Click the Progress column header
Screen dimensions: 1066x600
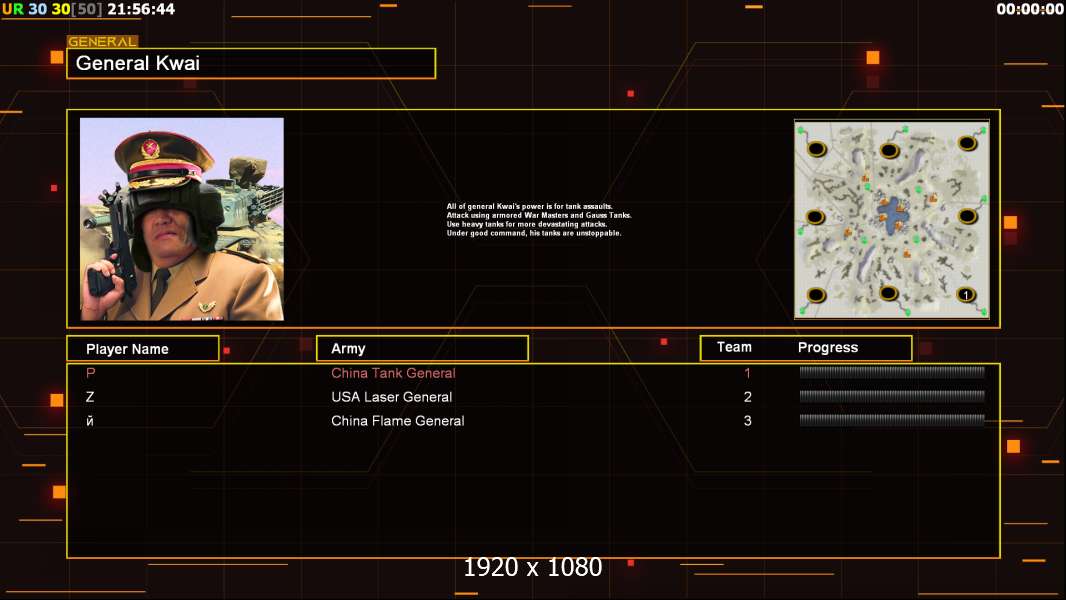point(828,347)
